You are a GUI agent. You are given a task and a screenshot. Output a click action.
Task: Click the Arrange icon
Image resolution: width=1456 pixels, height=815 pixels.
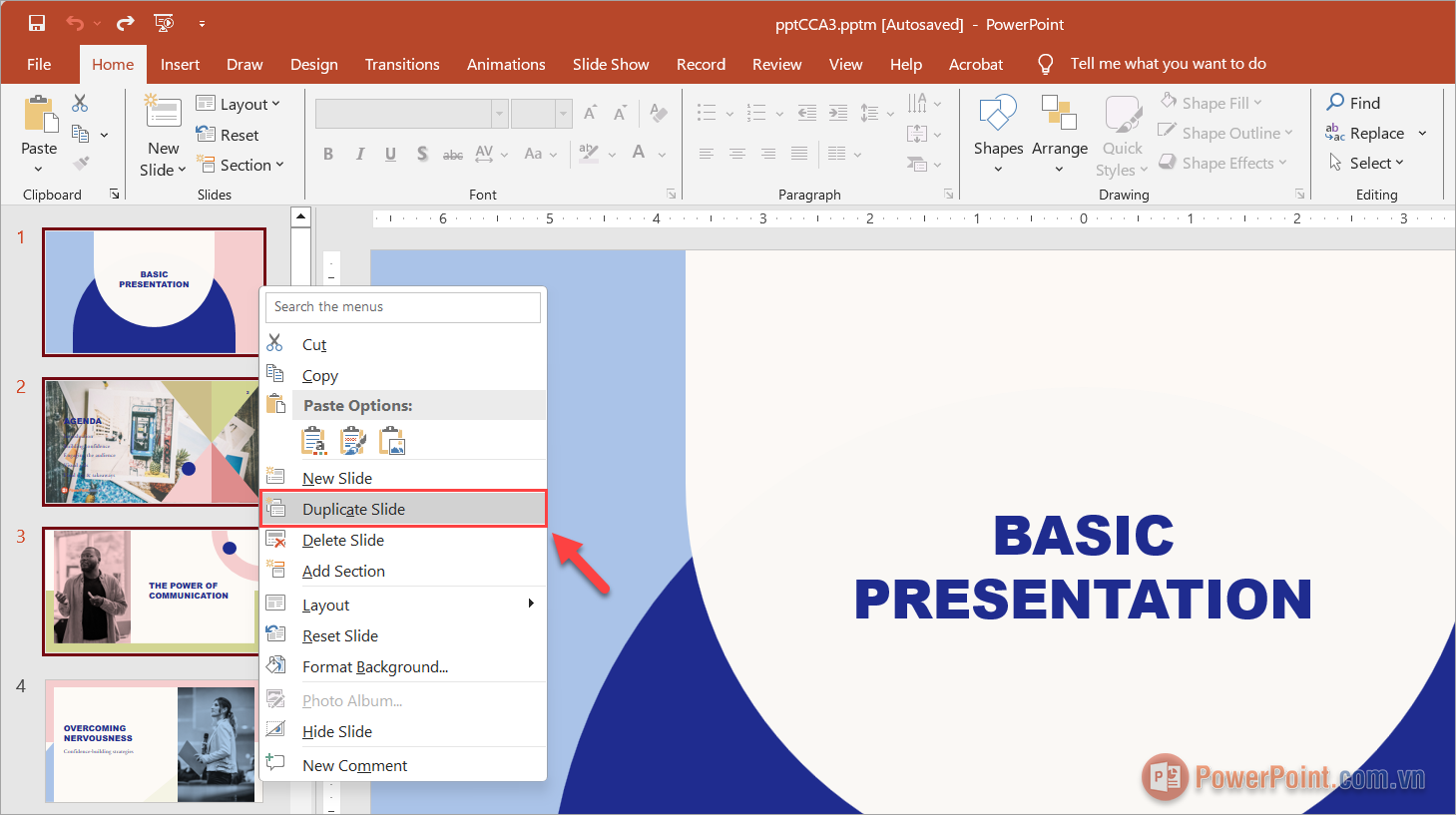point(1059,113)
